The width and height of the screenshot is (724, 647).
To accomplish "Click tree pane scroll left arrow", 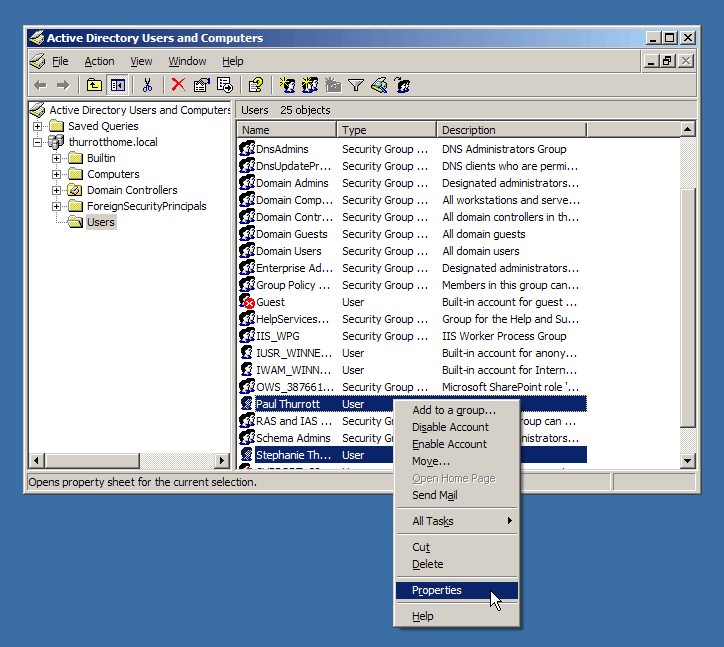I will click(x=37, y=460).
